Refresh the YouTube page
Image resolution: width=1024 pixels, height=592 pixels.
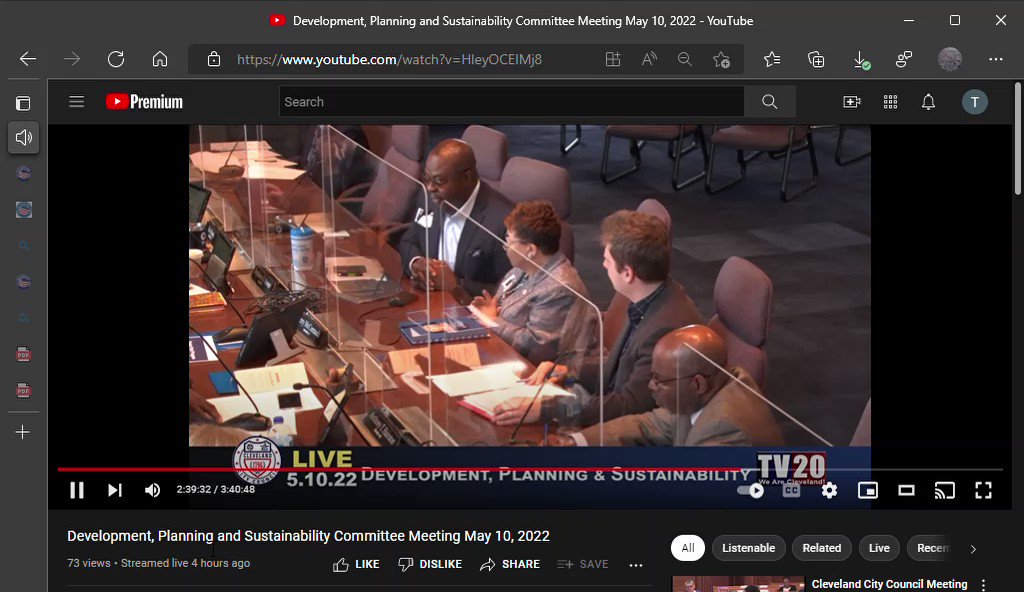click(116, 59)
